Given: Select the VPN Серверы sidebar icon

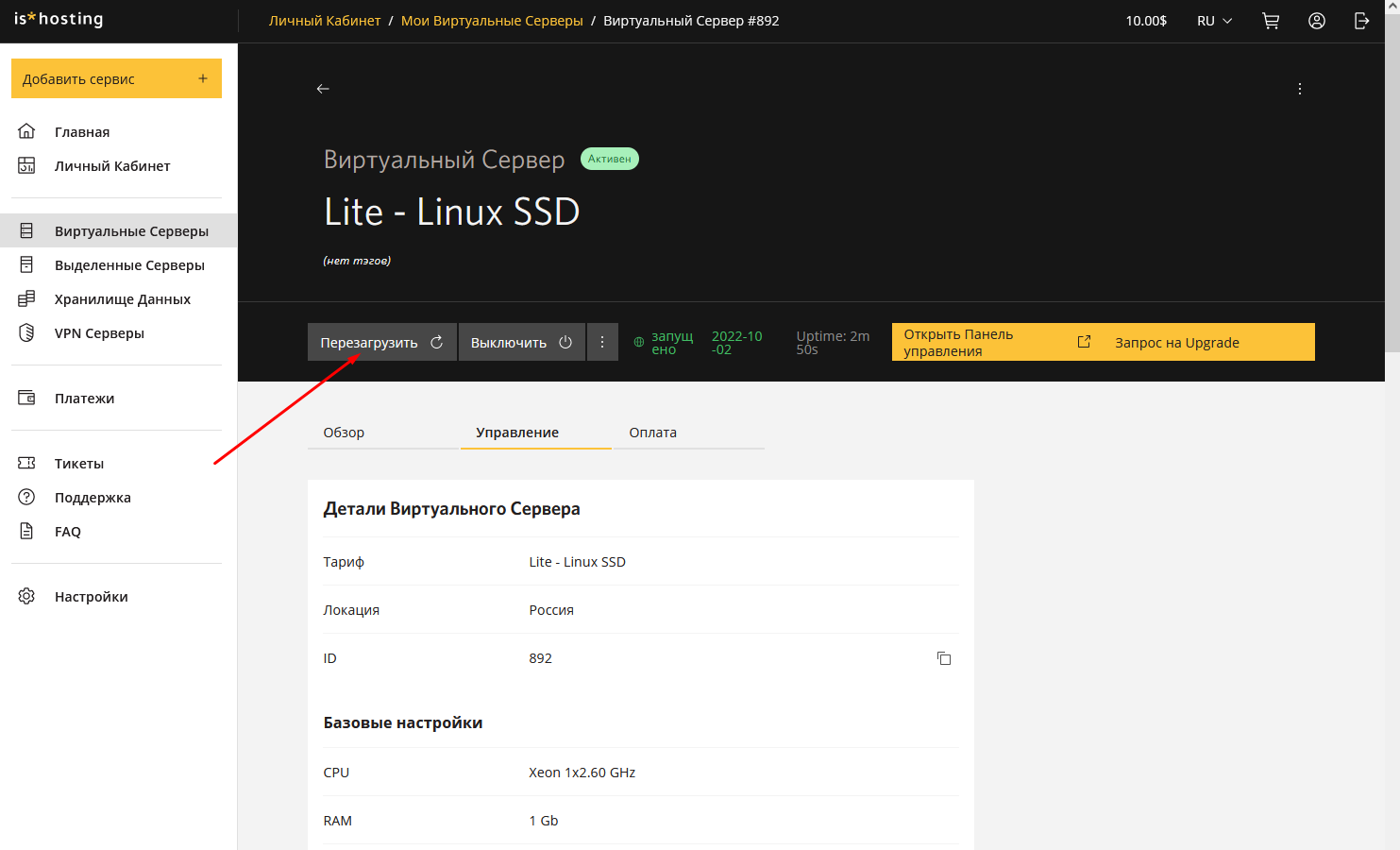Looking at the screenshot, I should (x=26, y=332).
